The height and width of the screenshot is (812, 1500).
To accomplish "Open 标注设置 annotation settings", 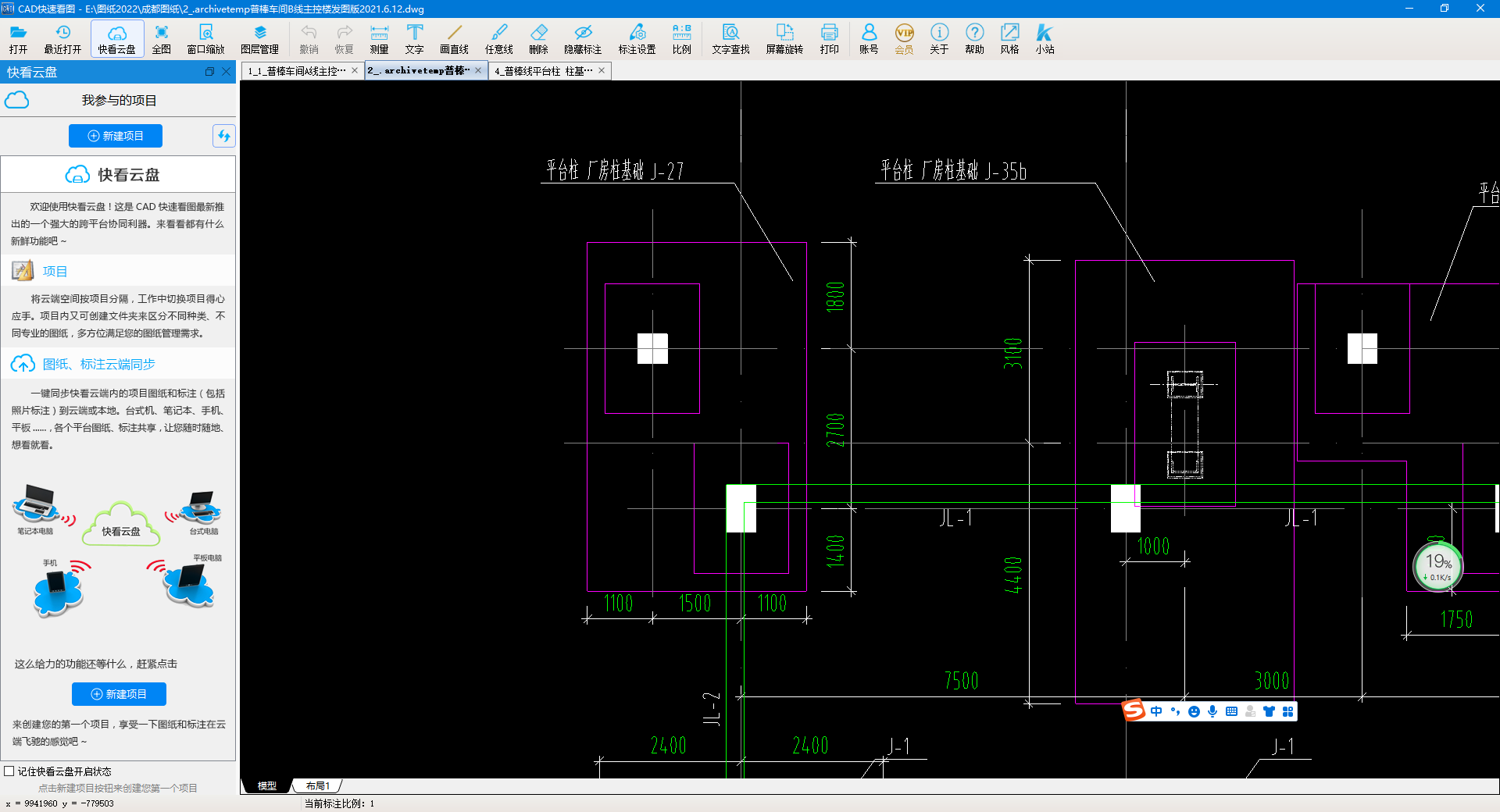I will coord(637,39).
